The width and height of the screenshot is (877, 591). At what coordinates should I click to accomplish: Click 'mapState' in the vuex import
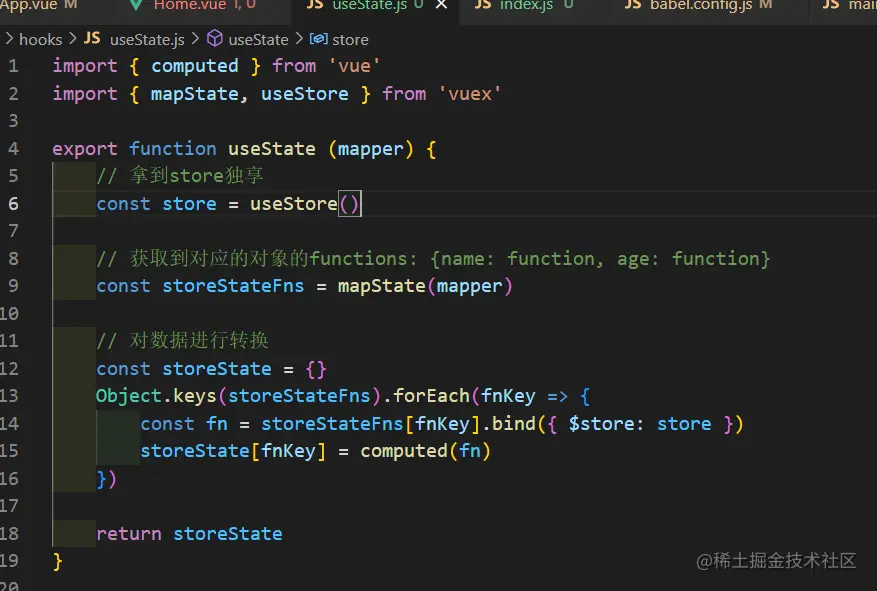tap(195, 94)
